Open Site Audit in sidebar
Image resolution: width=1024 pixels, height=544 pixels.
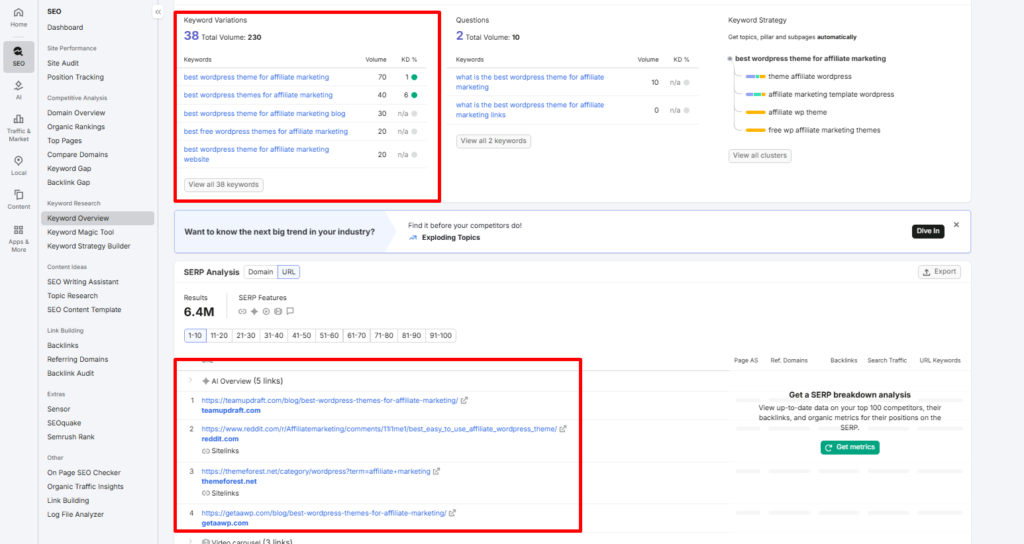point(63,63)
